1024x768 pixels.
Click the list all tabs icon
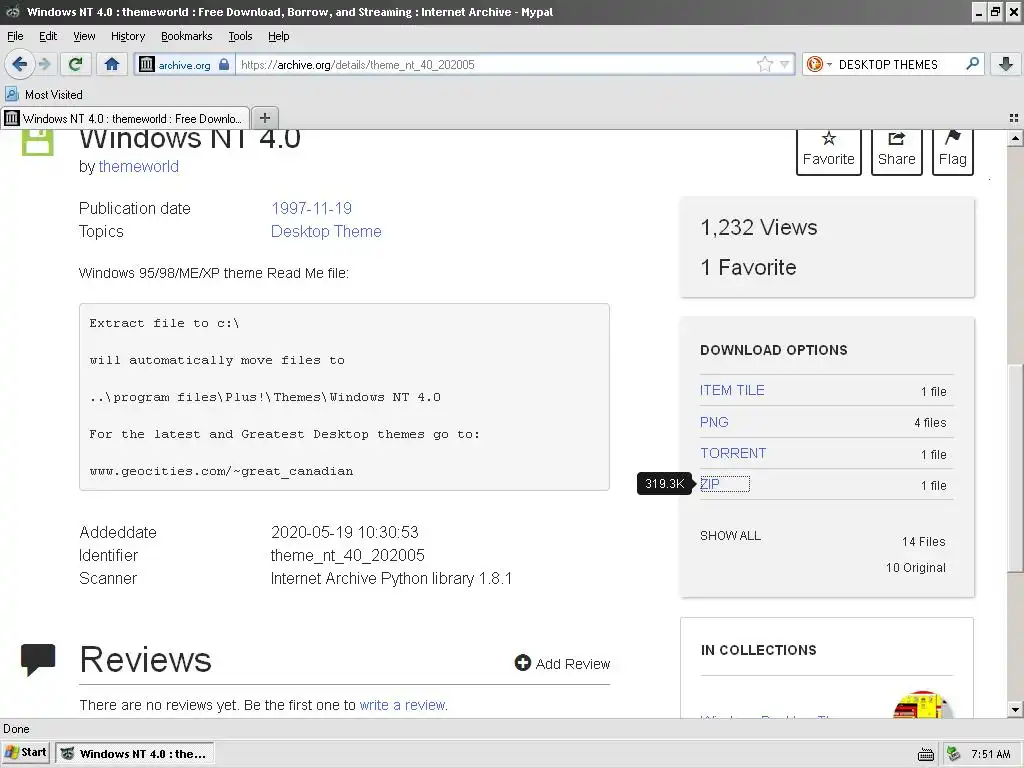(1014, 118)
